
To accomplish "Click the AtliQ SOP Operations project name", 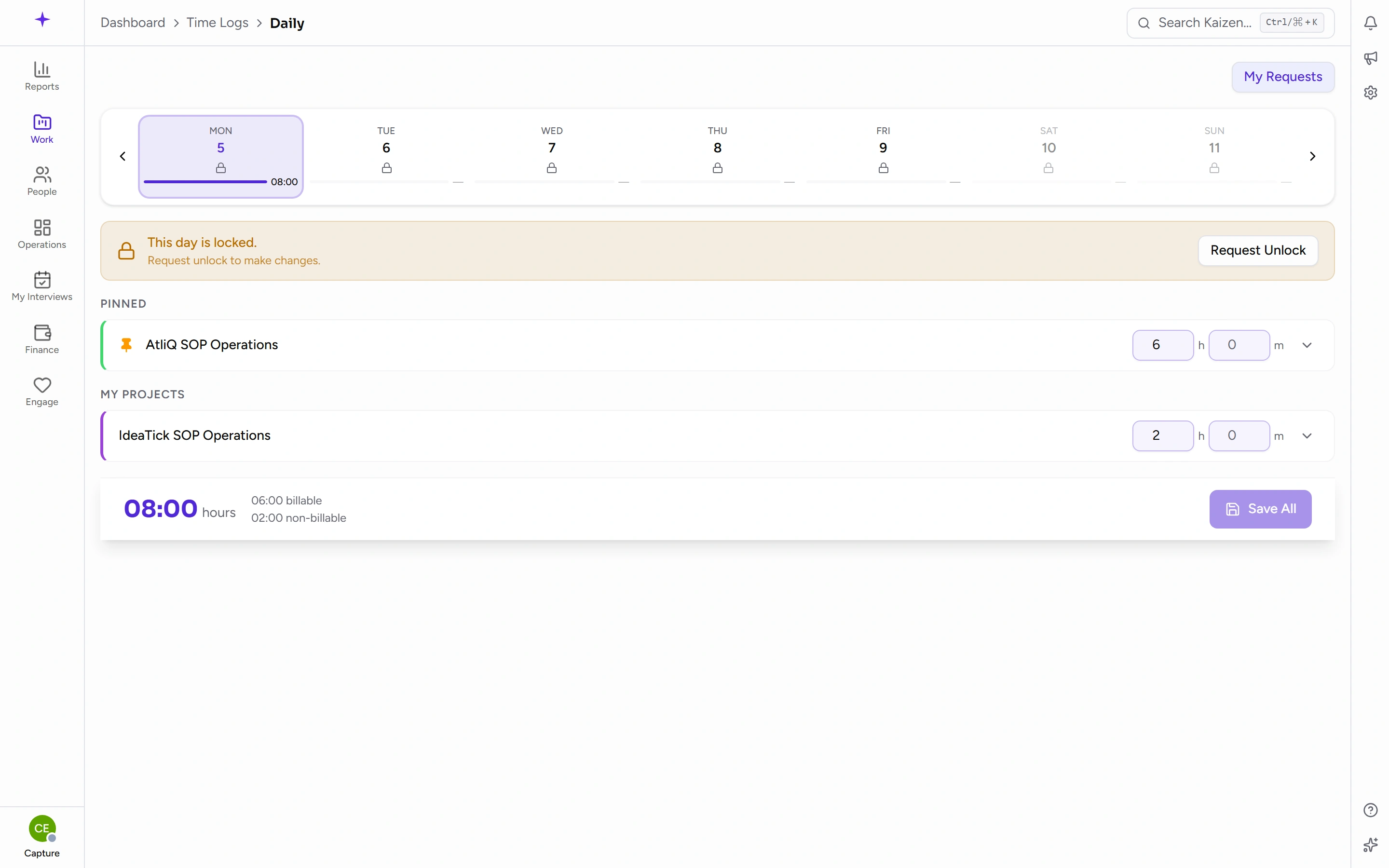I will pos(211,344).
